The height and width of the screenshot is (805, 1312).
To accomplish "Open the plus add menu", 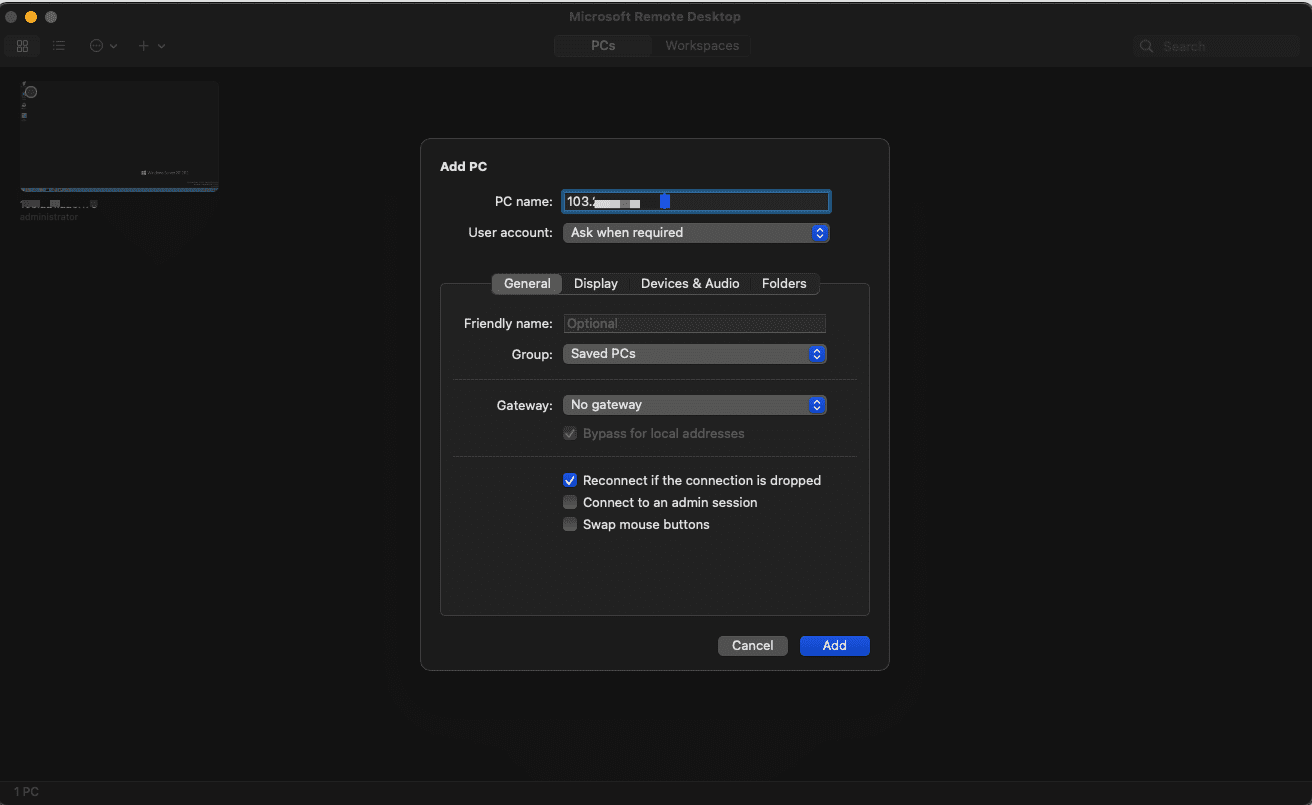I will [150, 46].
